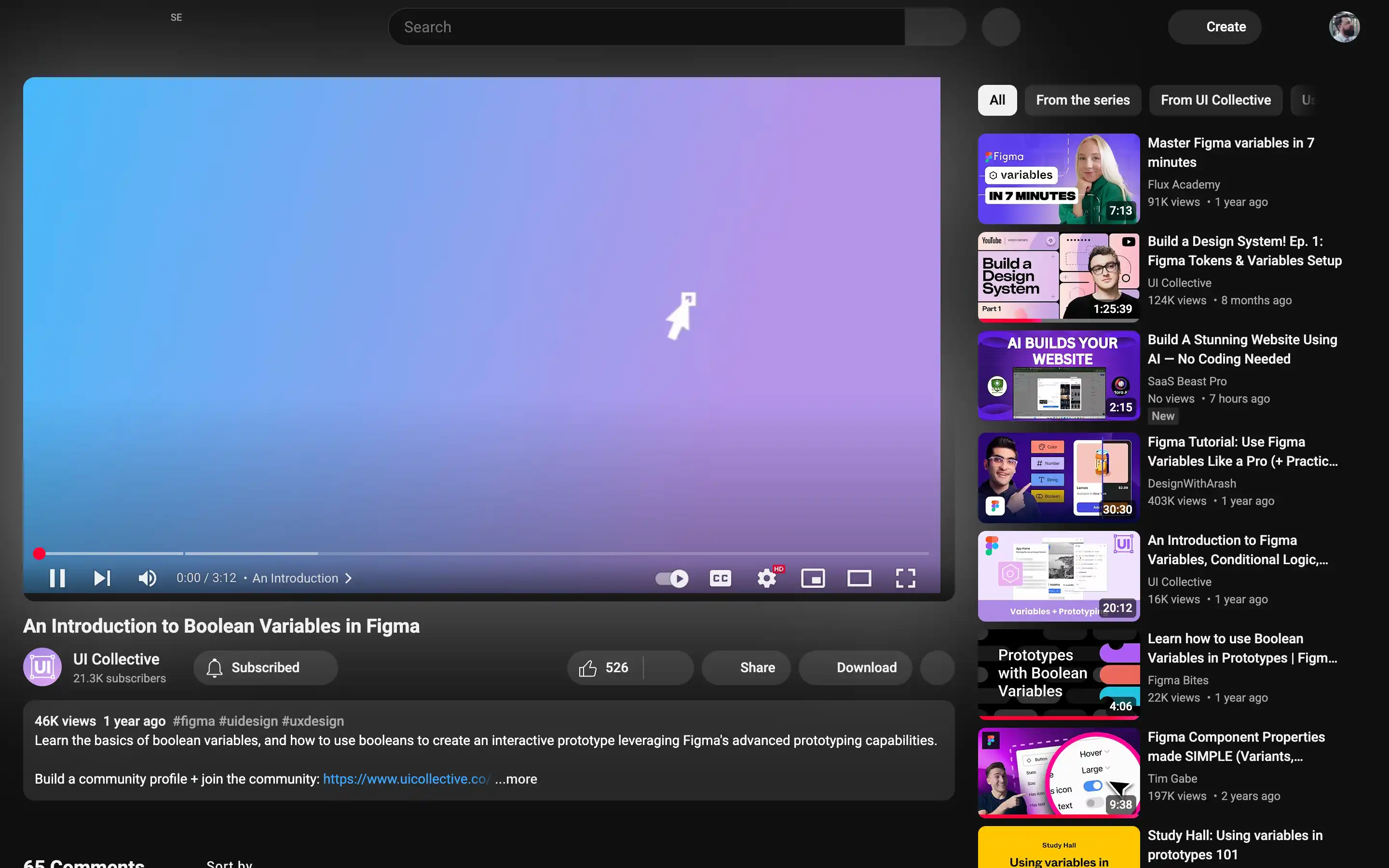
Task: Click the Create button
Action: [1214, 27]
